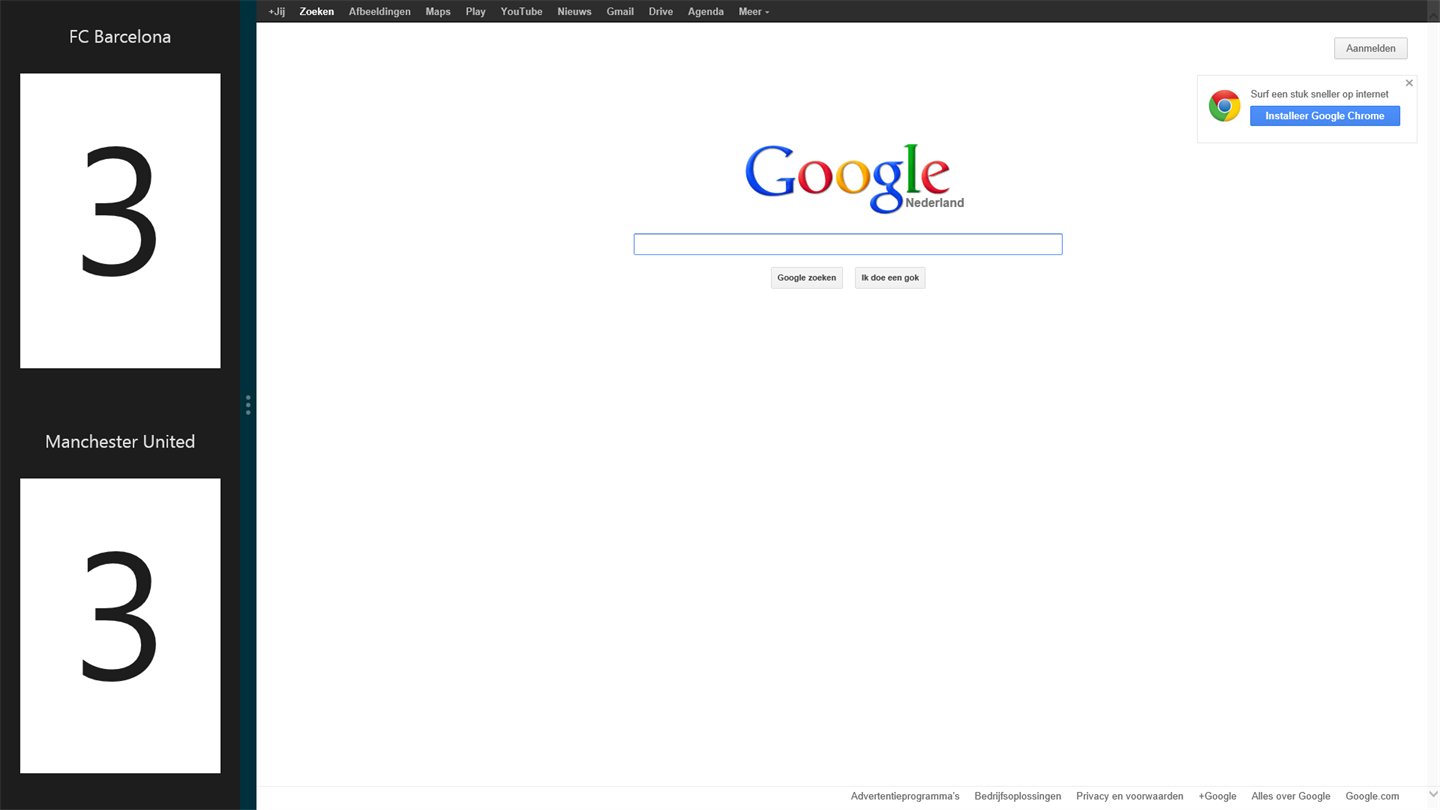Screen dimensions: 1440x810
Task: Close the Chrome install promo box
Action: pos(1409,83)
